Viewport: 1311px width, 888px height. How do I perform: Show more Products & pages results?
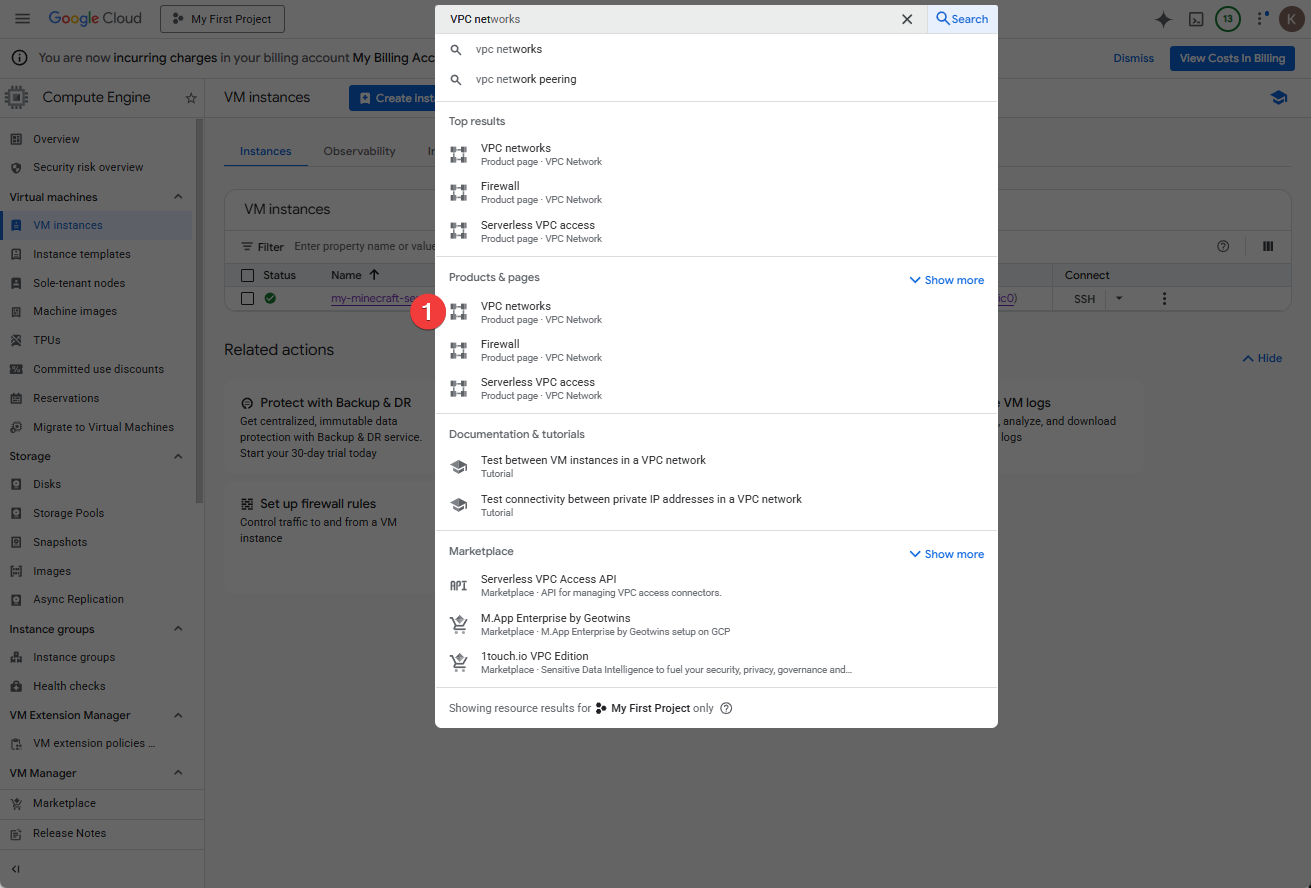click(946, 280)
